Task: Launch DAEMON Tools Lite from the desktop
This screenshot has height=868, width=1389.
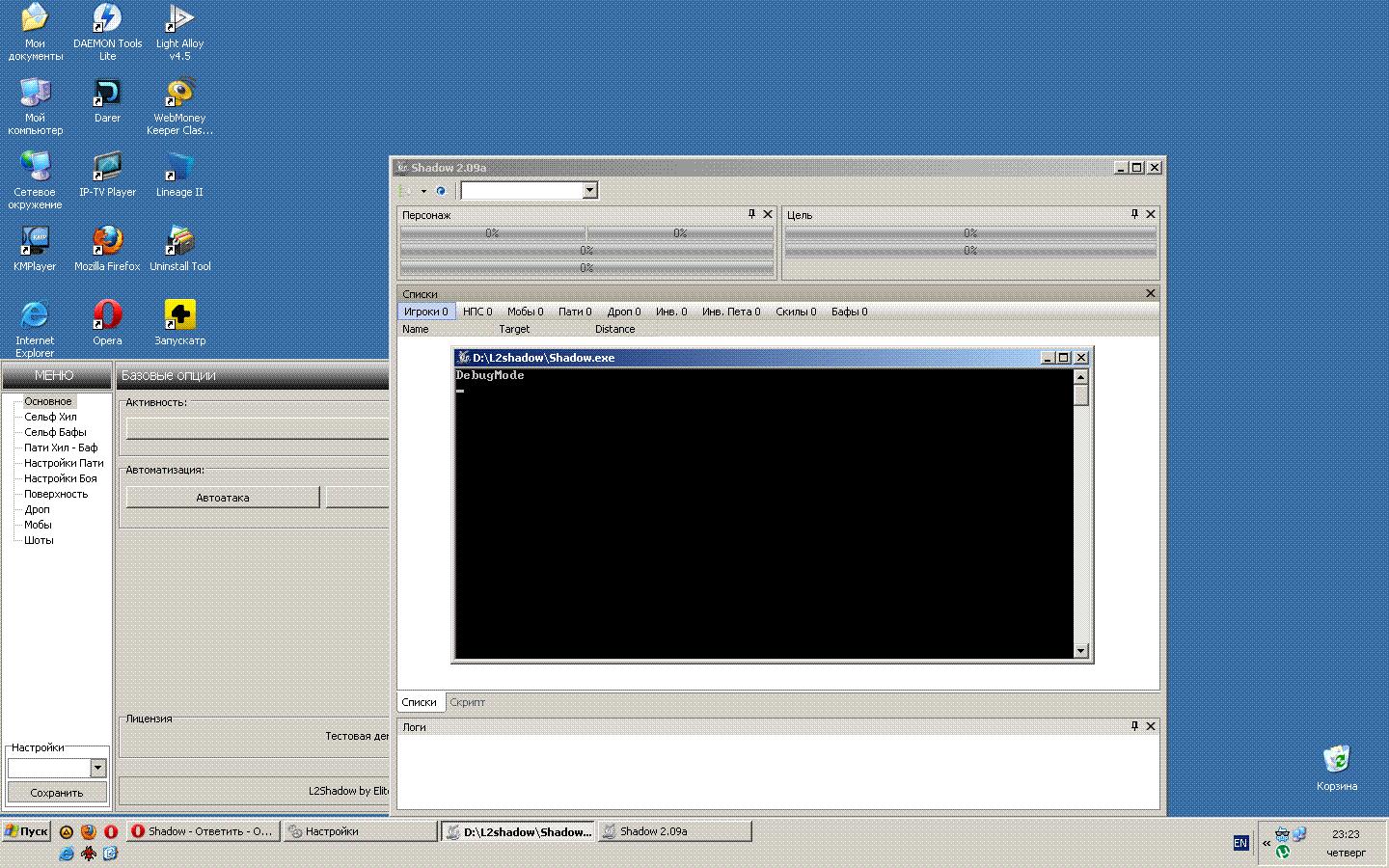Action: click(107, 32)
